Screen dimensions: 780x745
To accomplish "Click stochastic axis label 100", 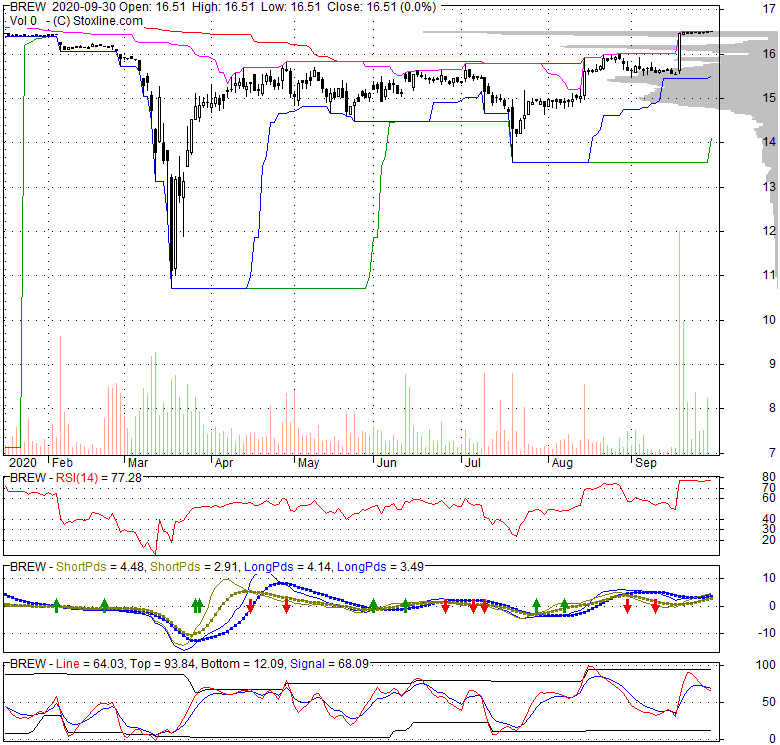I will click(x=766, y=665).
